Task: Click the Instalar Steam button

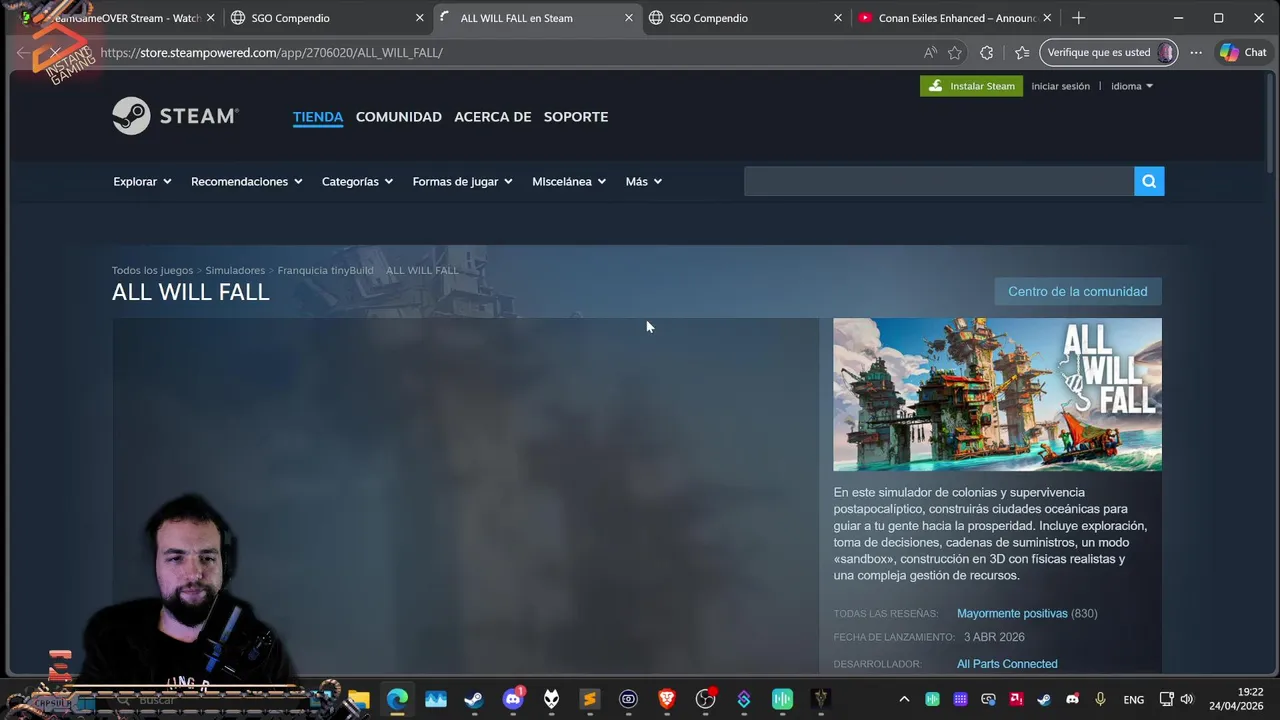Action: 971,86
